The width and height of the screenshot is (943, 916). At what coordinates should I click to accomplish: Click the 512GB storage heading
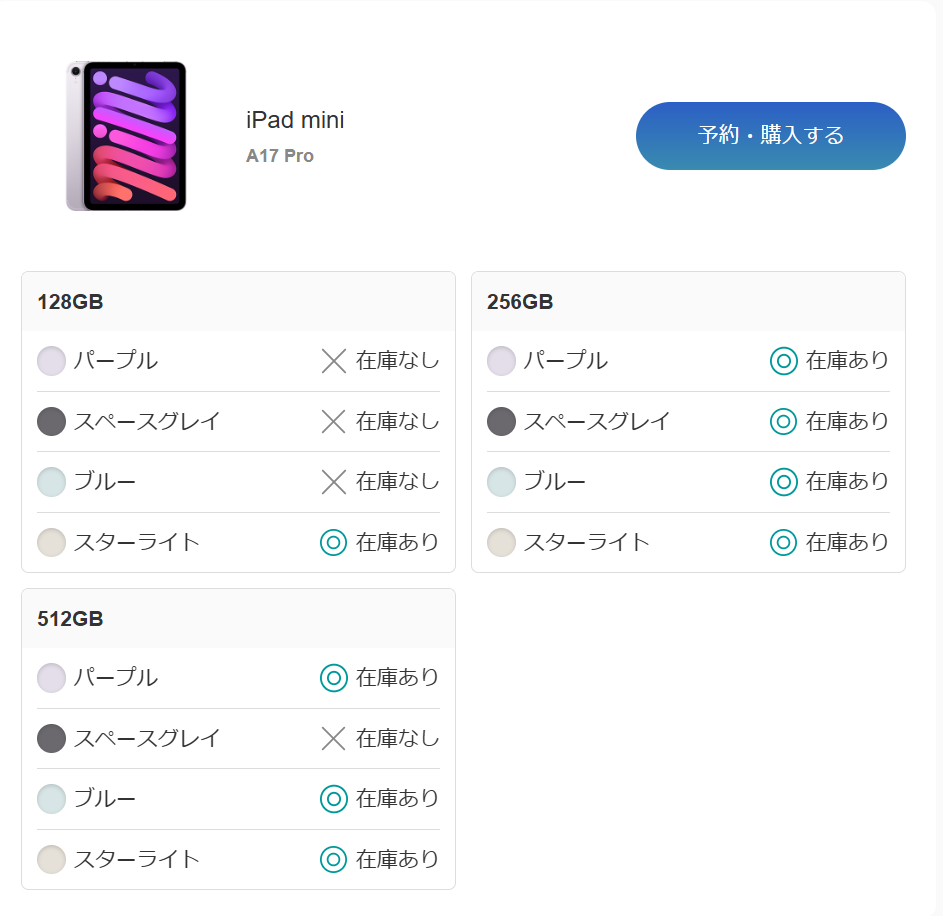(x=70, y=619)
